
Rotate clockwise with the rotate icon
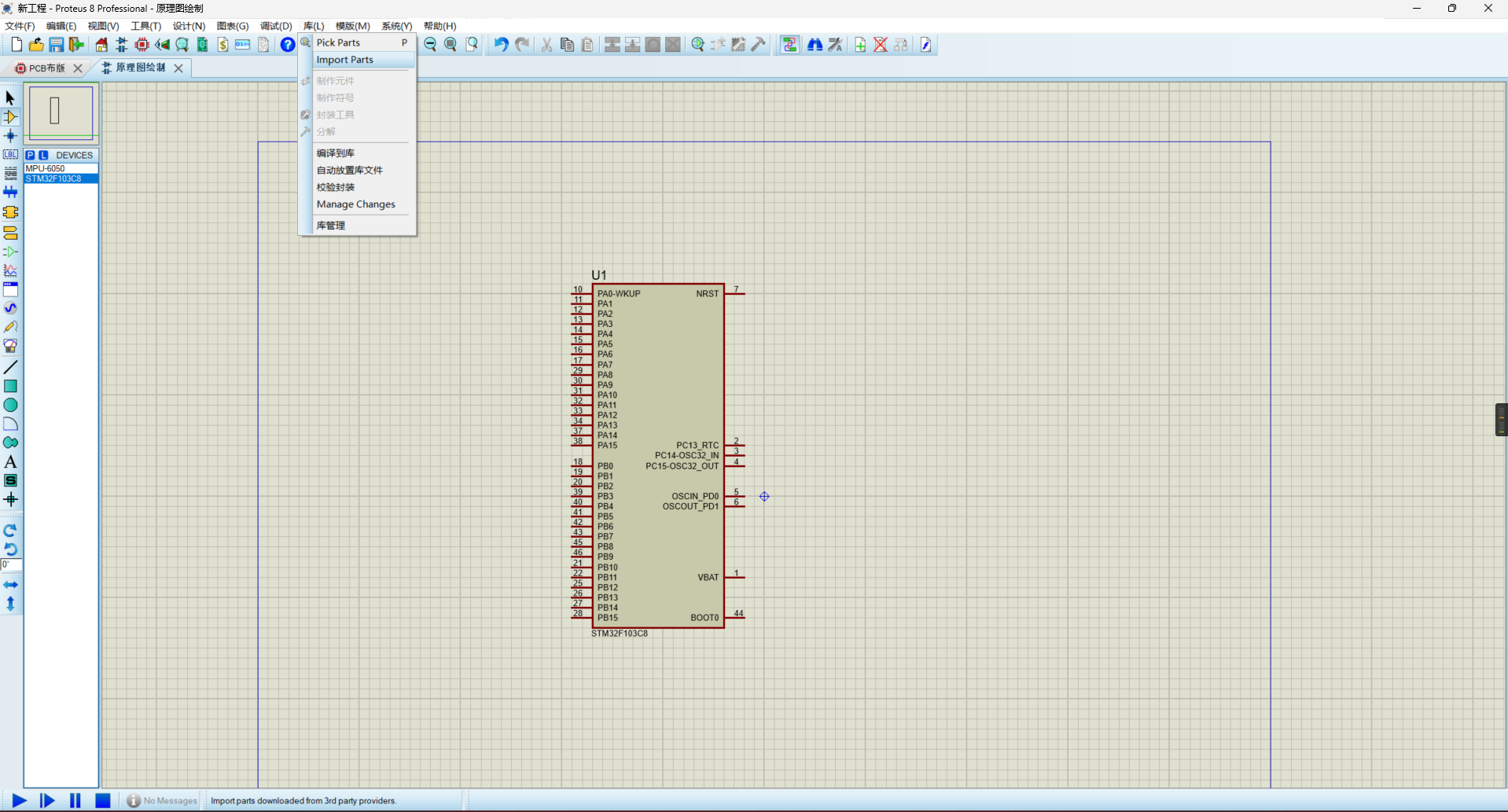click(x=10, y=531)
